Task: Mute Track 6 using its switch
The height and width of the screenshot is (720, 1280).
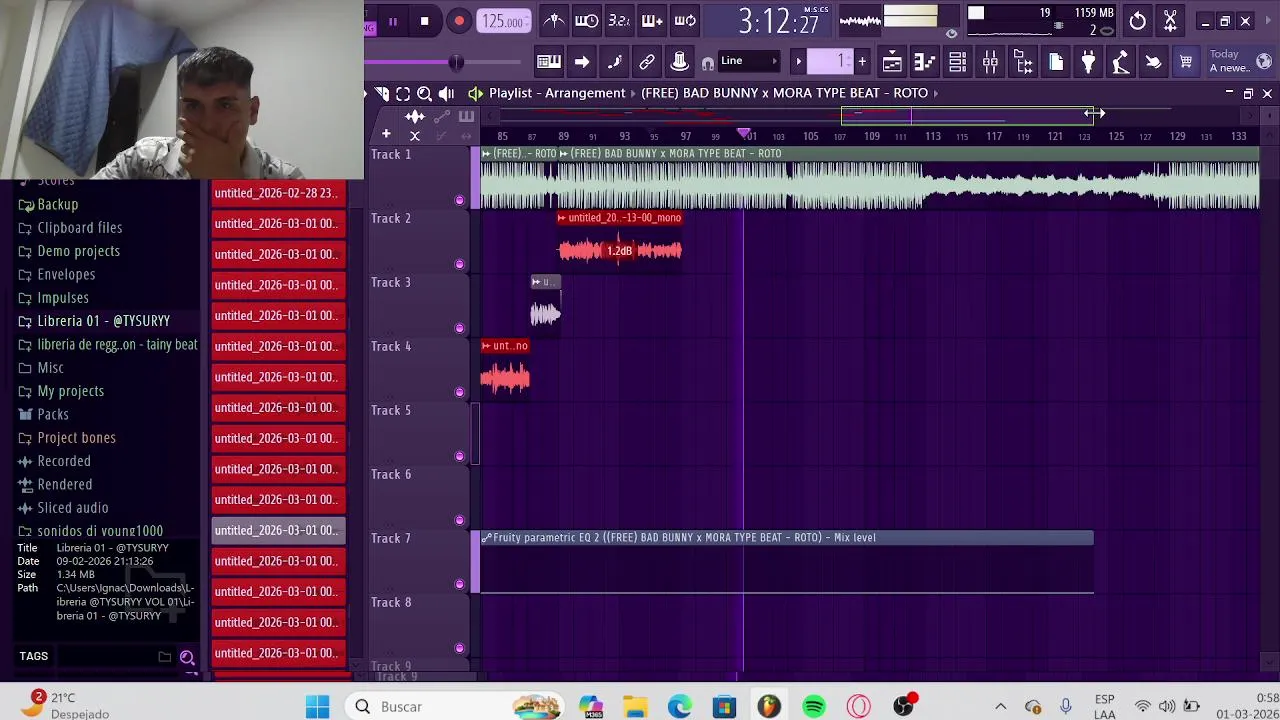Action: 459,520
